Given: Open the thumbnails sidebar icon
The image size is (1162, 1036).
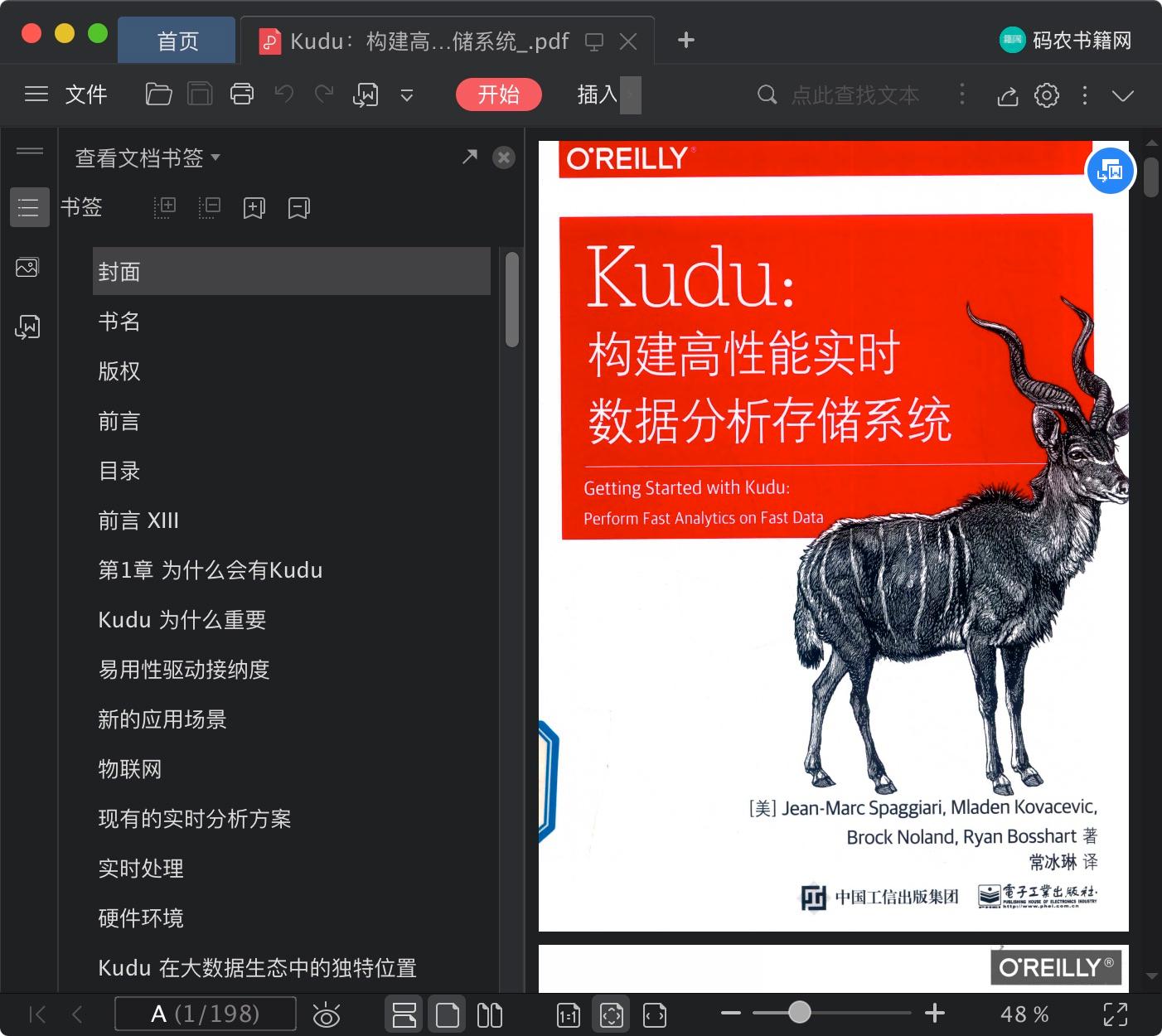Looking at the screenshot, I should 27,268.
